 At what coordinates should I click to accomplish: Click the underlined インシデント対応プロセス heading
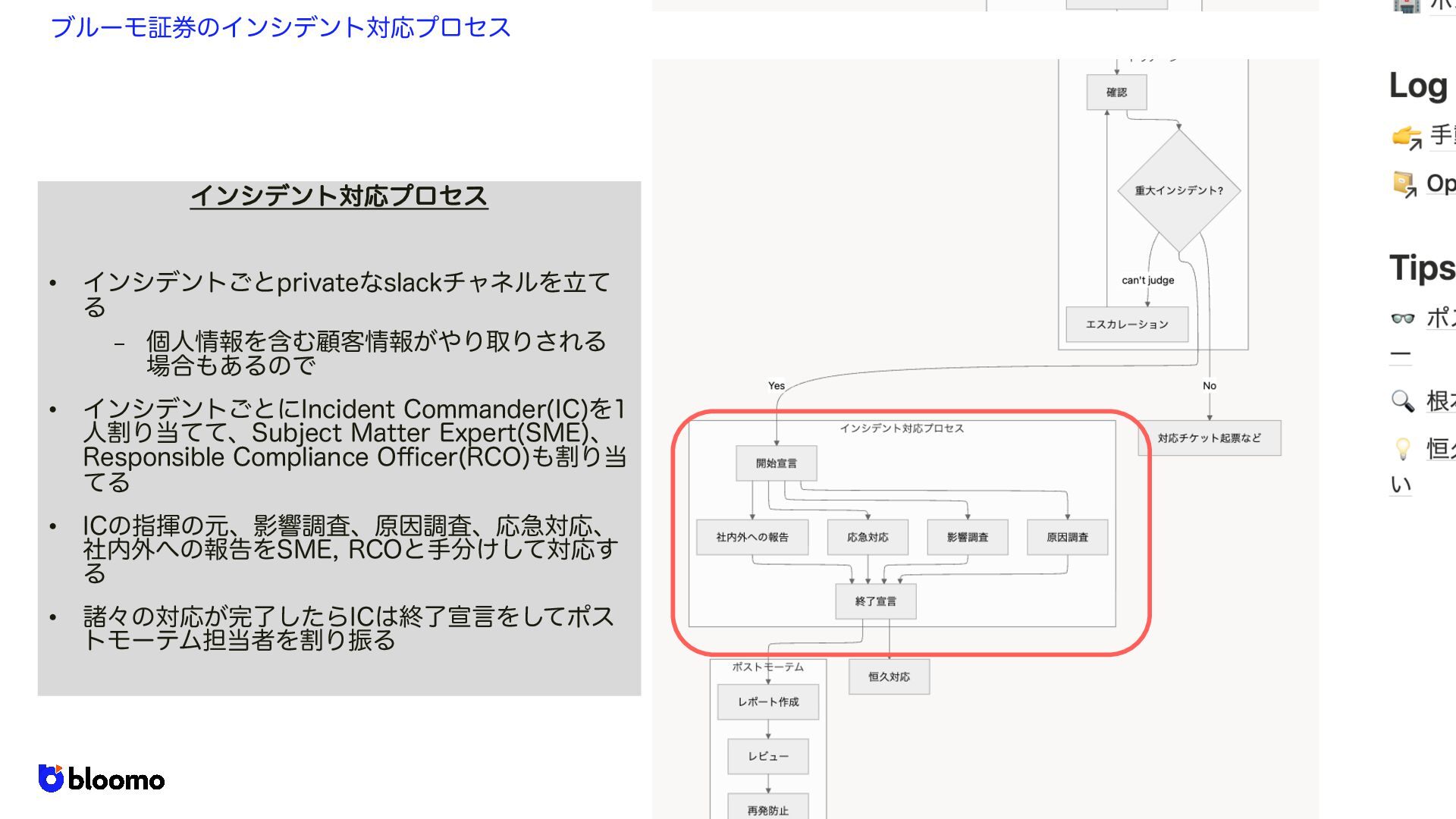339,196
